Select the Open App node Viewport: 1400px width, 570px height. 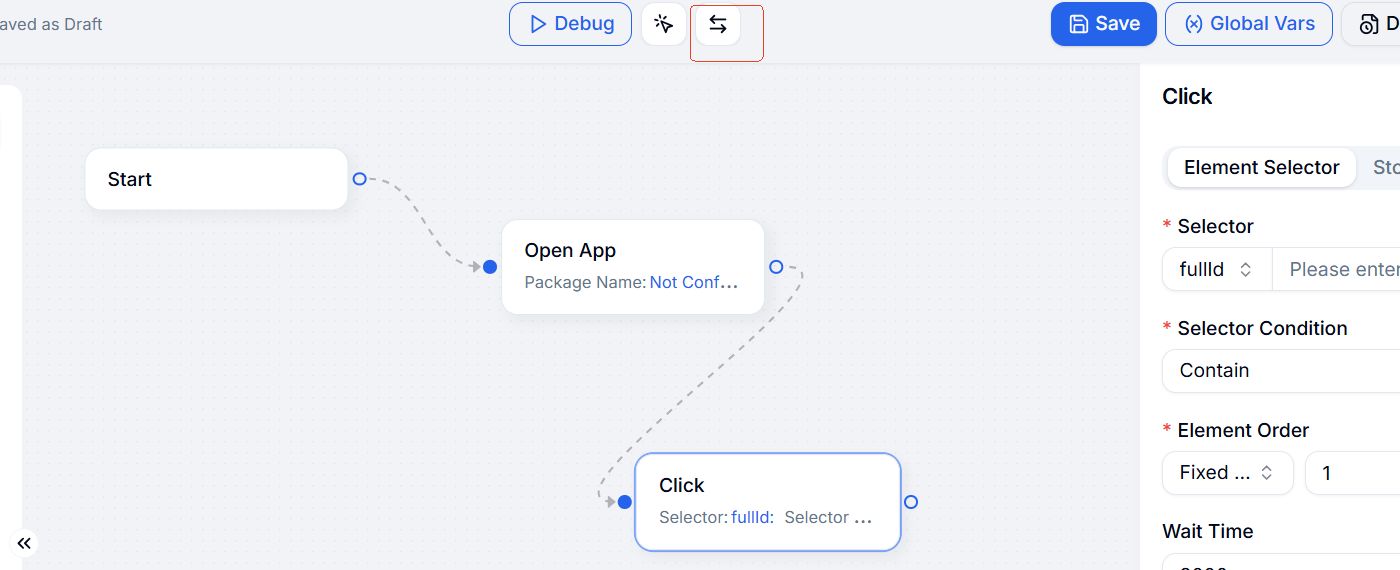point(632,266)
